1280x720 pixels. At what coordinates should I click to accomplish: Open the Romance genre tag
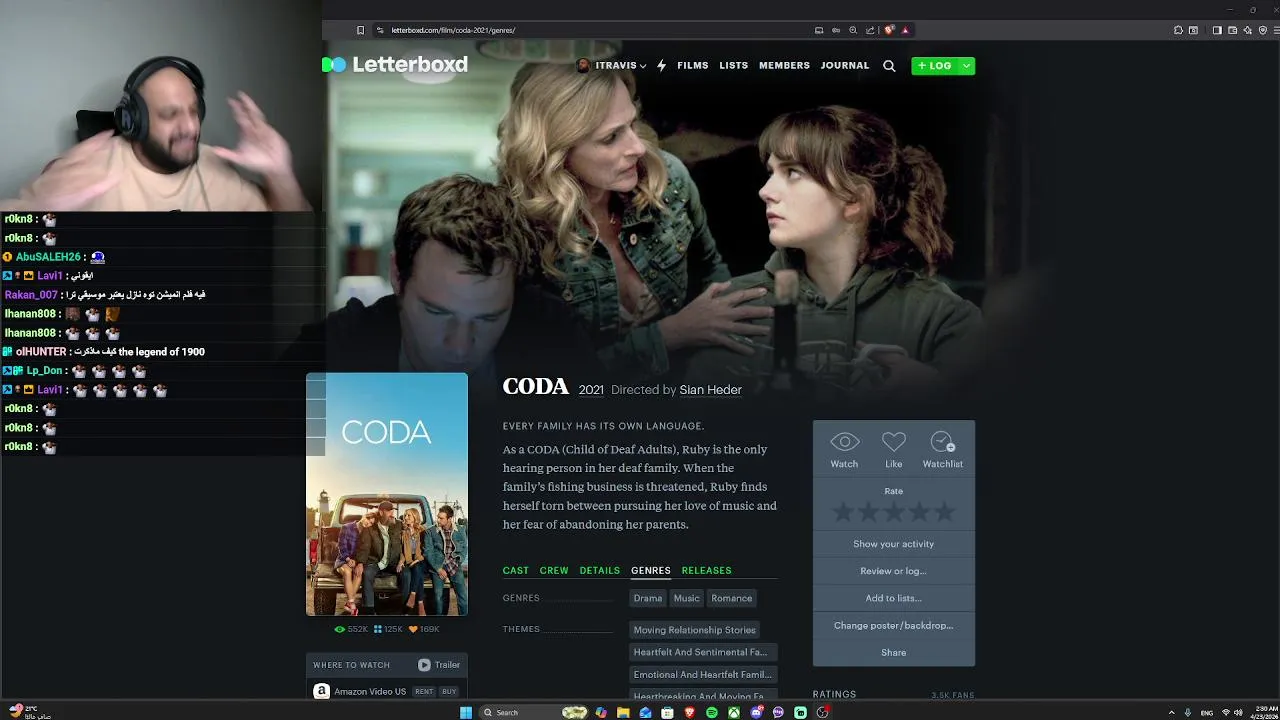click(x=731, y=598)
